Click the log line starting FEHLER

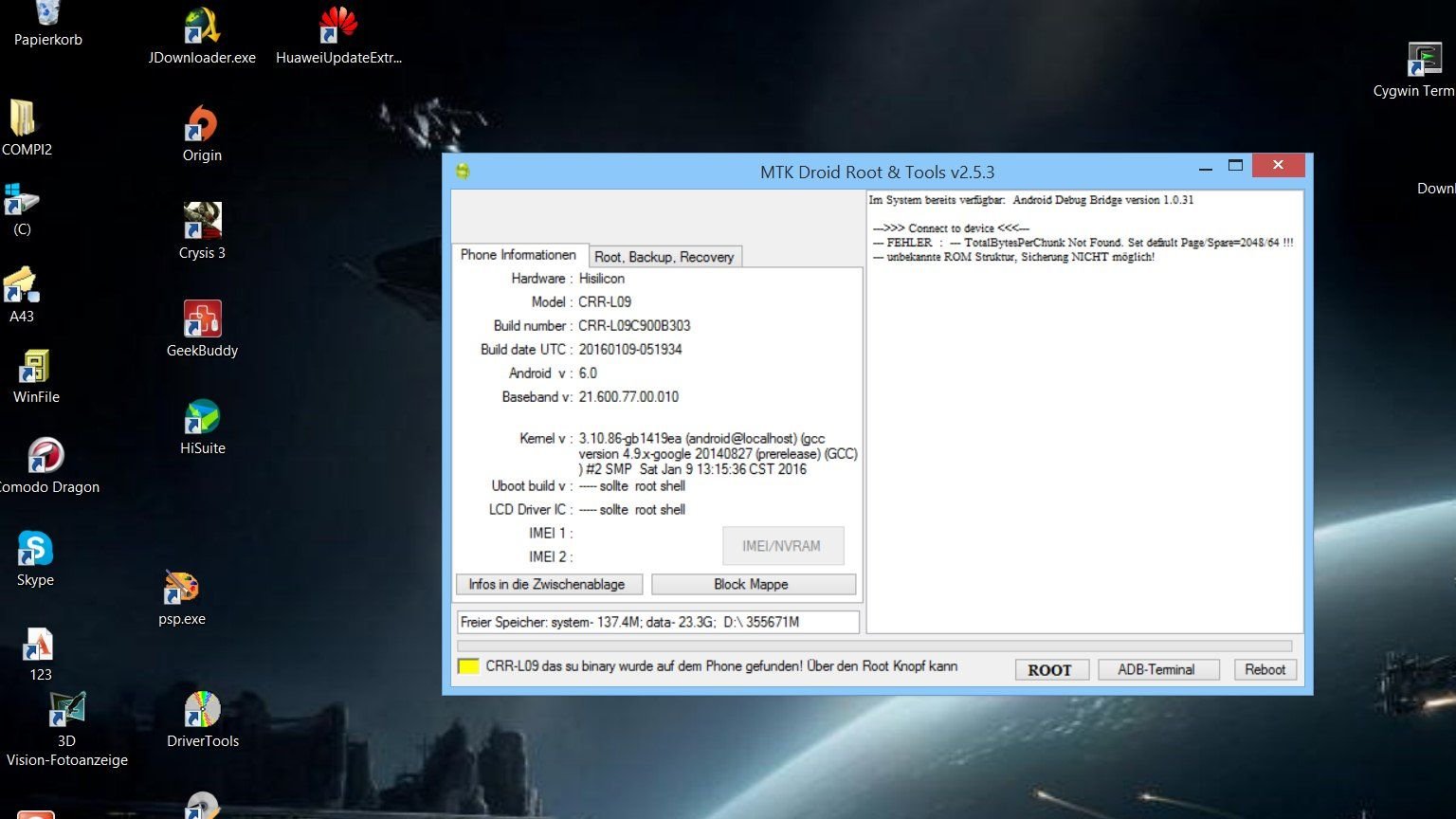tap(1083, 243)
